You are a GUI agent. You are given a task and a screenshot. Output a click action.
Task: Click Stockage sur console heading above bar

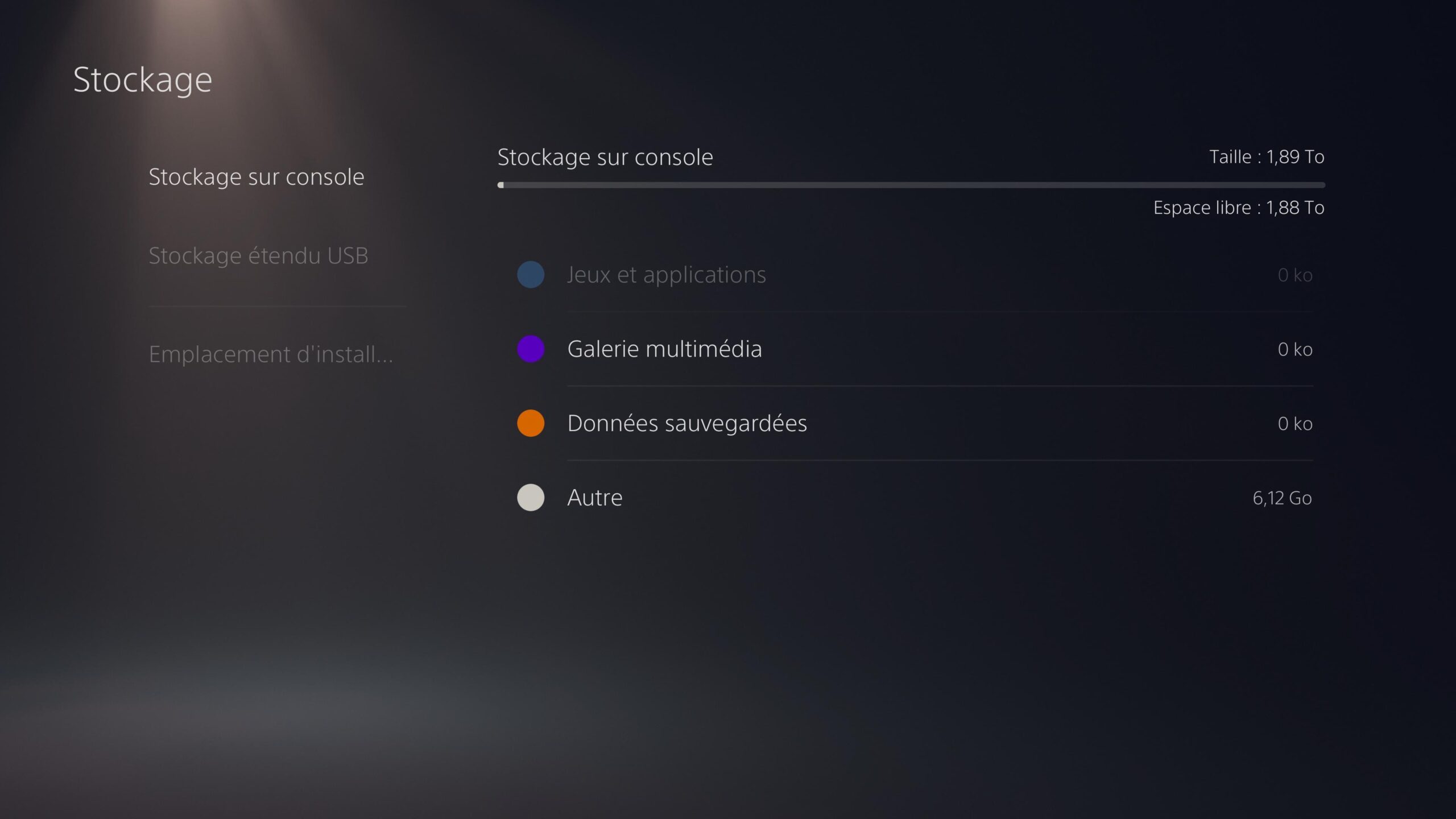tap(605, 158)
